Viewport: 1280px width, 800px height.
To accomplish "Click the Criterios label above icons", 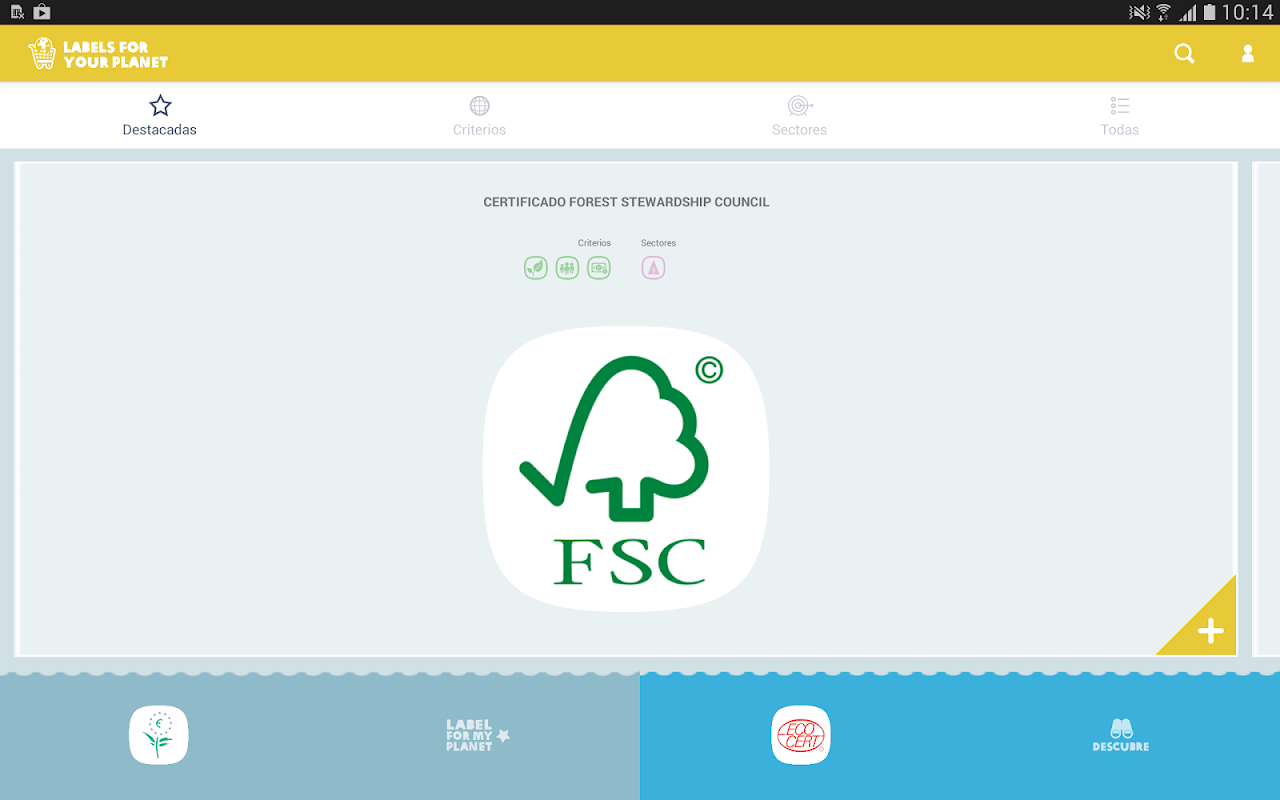I will (594, 243).
